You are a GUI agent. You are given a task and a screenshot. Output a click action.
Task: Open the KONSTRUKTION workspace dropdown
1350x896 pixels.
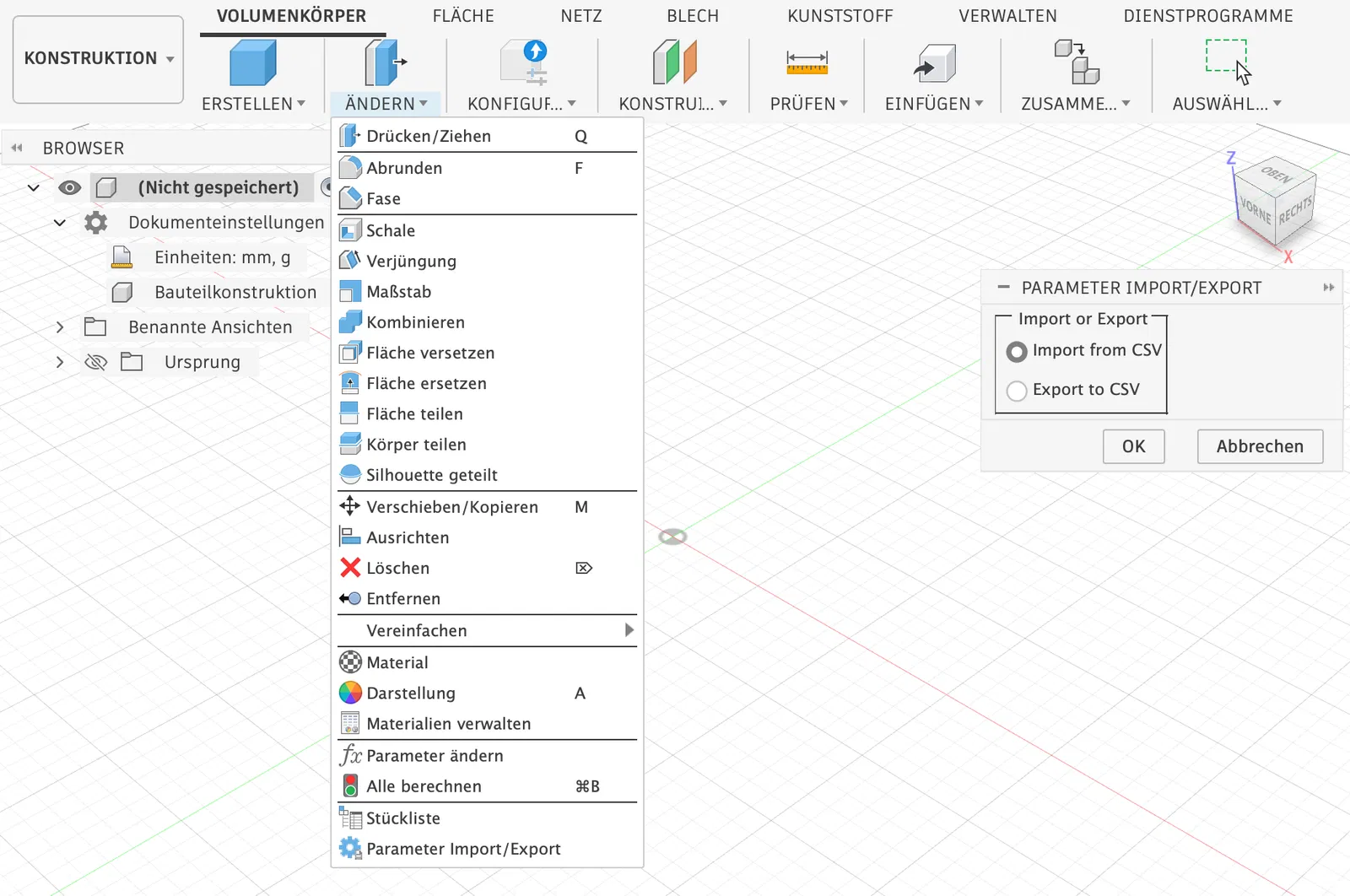pyautogui.click(x=99, y=59)
